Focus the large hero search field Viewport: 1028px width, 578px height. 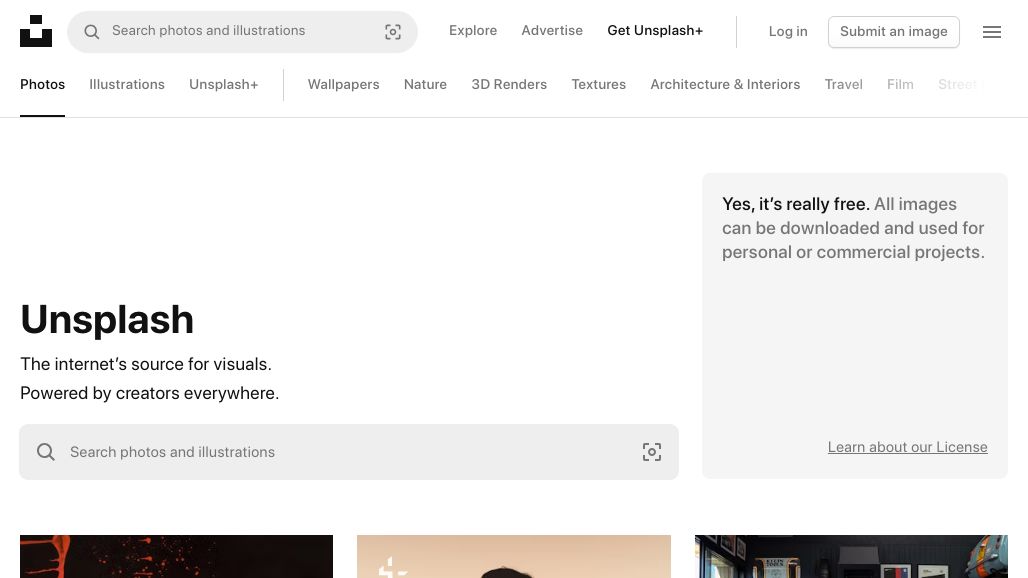point(349,452)
